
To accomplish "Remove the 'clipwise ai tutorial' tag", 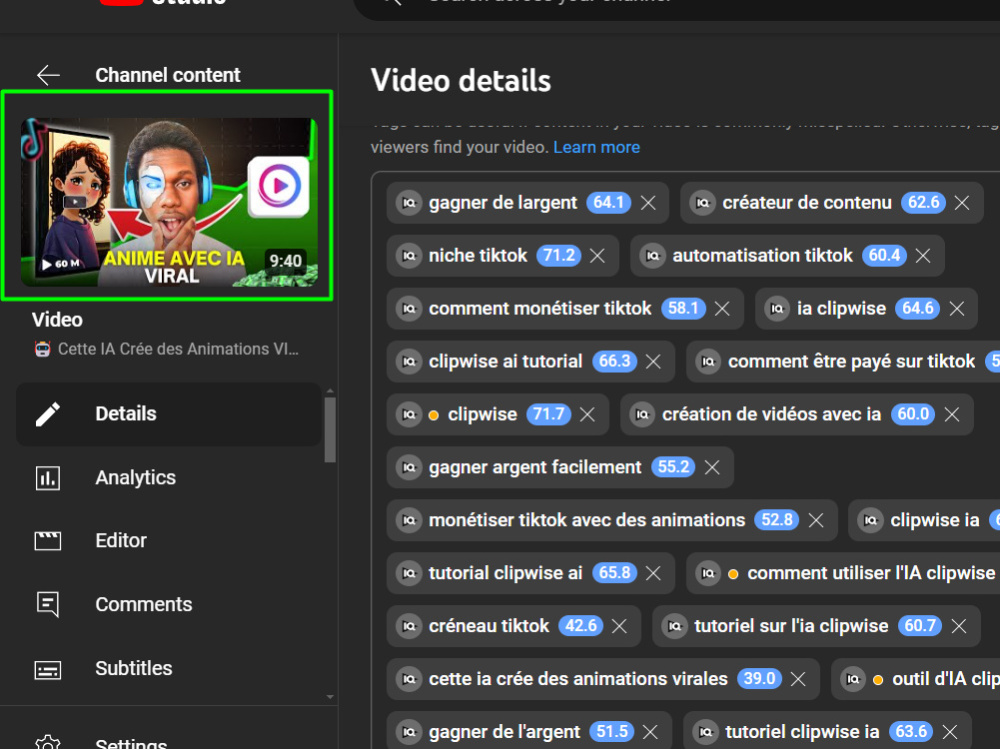I will point(653,362).
